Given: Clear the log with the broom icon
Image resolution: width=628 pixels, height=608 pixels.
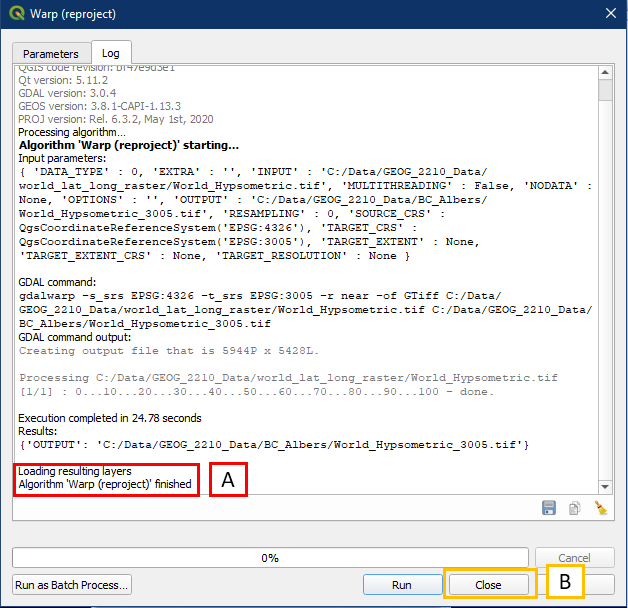Looking at the screenshot, I should tap(600, 508).
